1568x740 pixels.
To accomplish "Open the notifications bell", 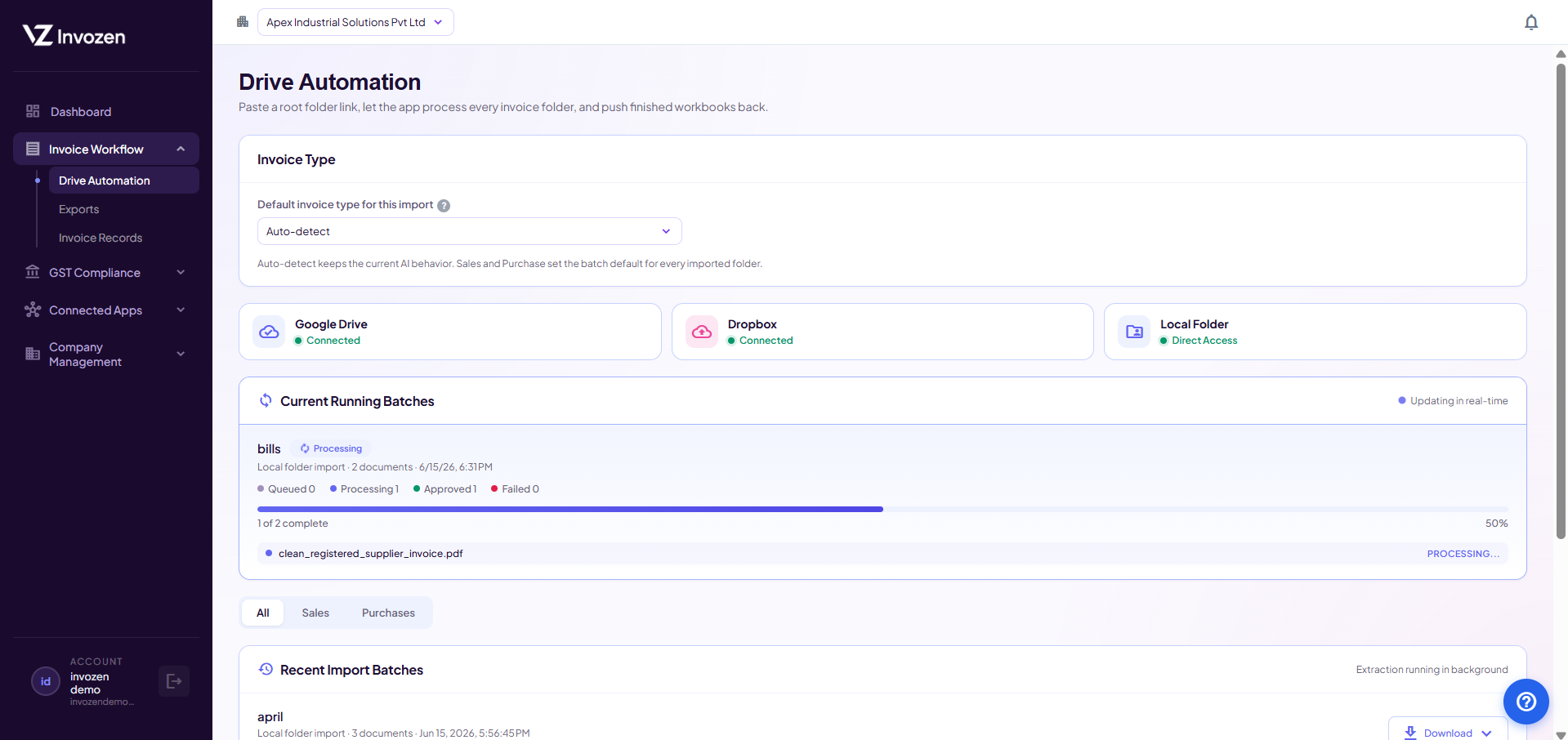I will pos(1531,22).
